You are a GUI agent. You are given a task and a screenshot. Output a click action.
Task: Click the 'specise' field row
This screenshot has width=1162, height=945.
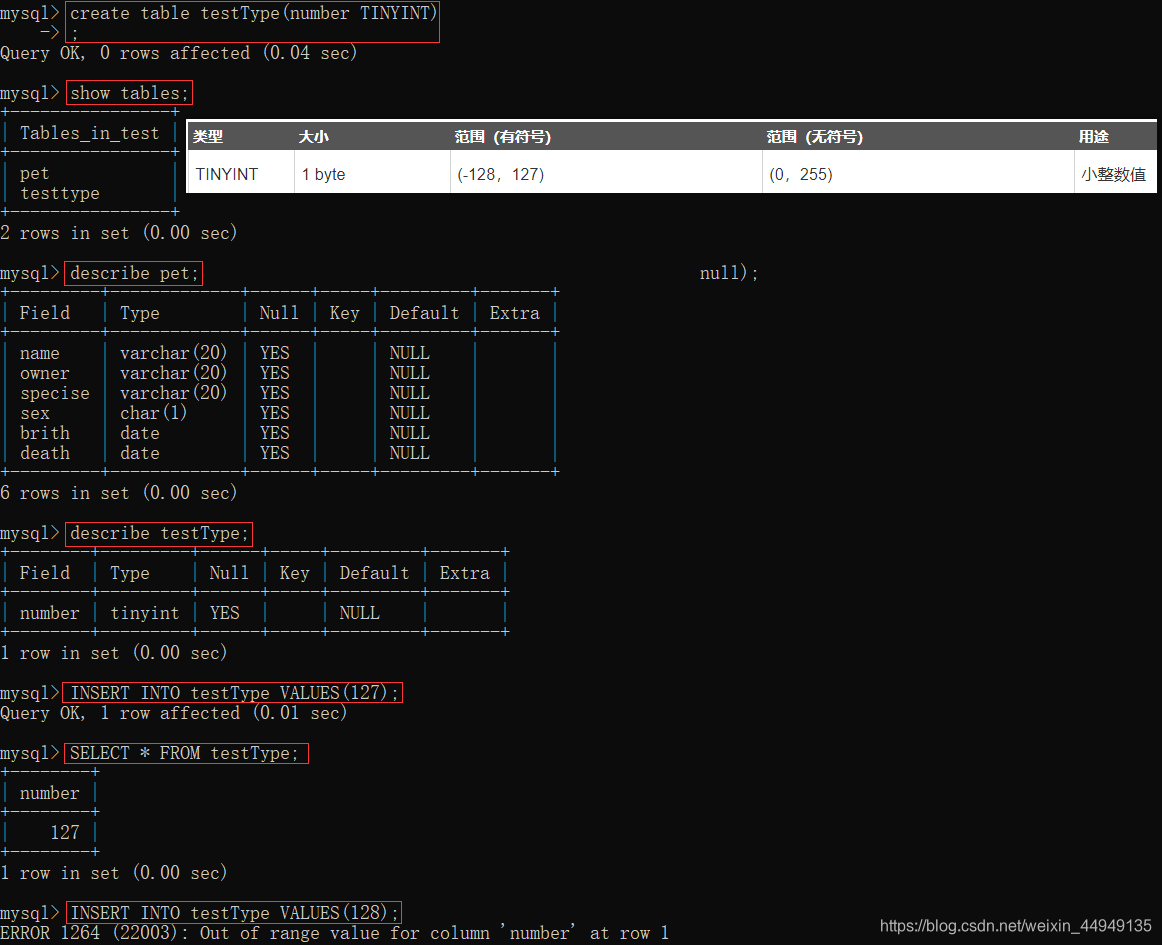(55, 394)
